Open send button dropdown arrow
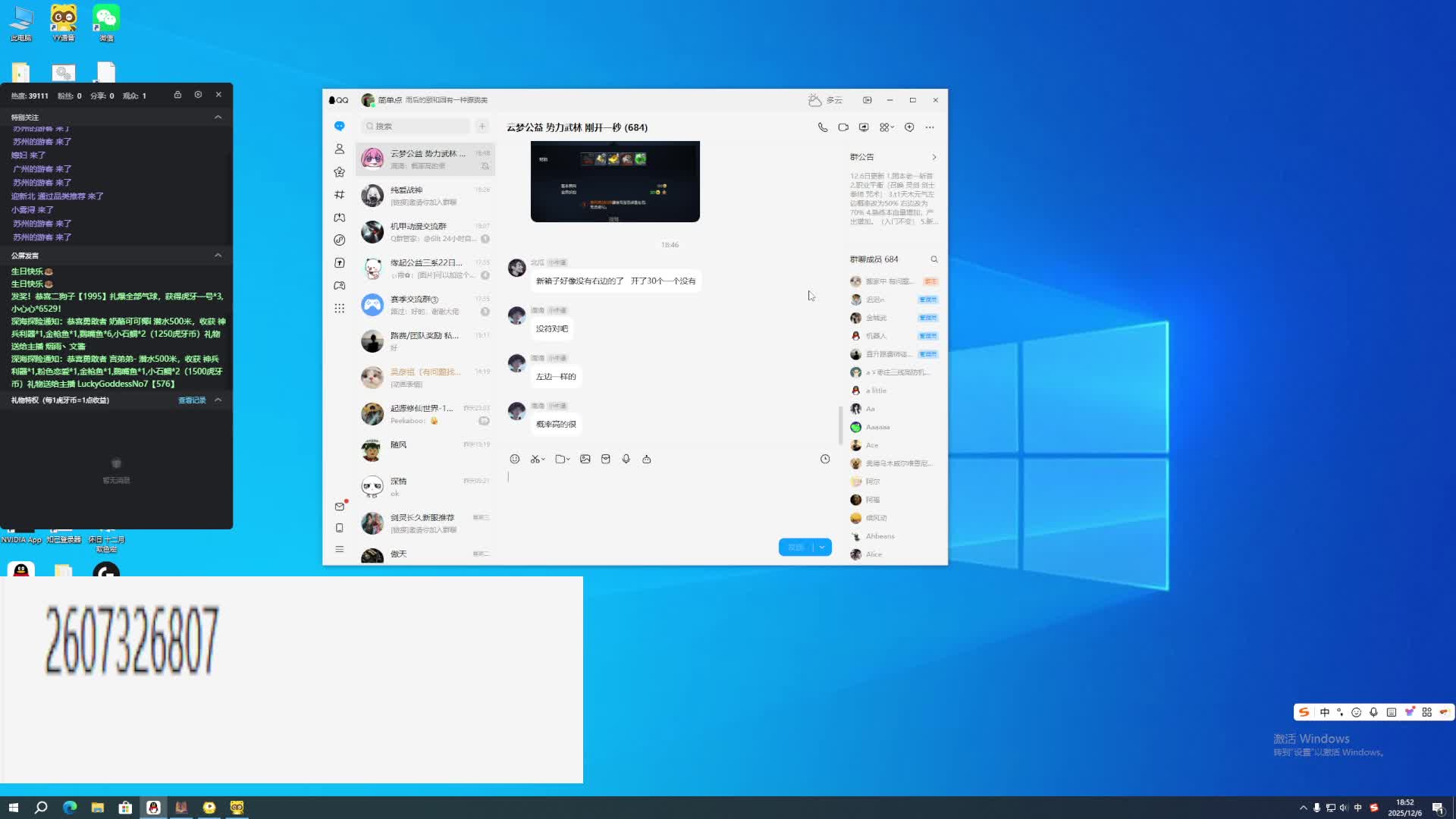This screenshot has height=819, width=1456. pyautogui.click(x=822, y=547)
